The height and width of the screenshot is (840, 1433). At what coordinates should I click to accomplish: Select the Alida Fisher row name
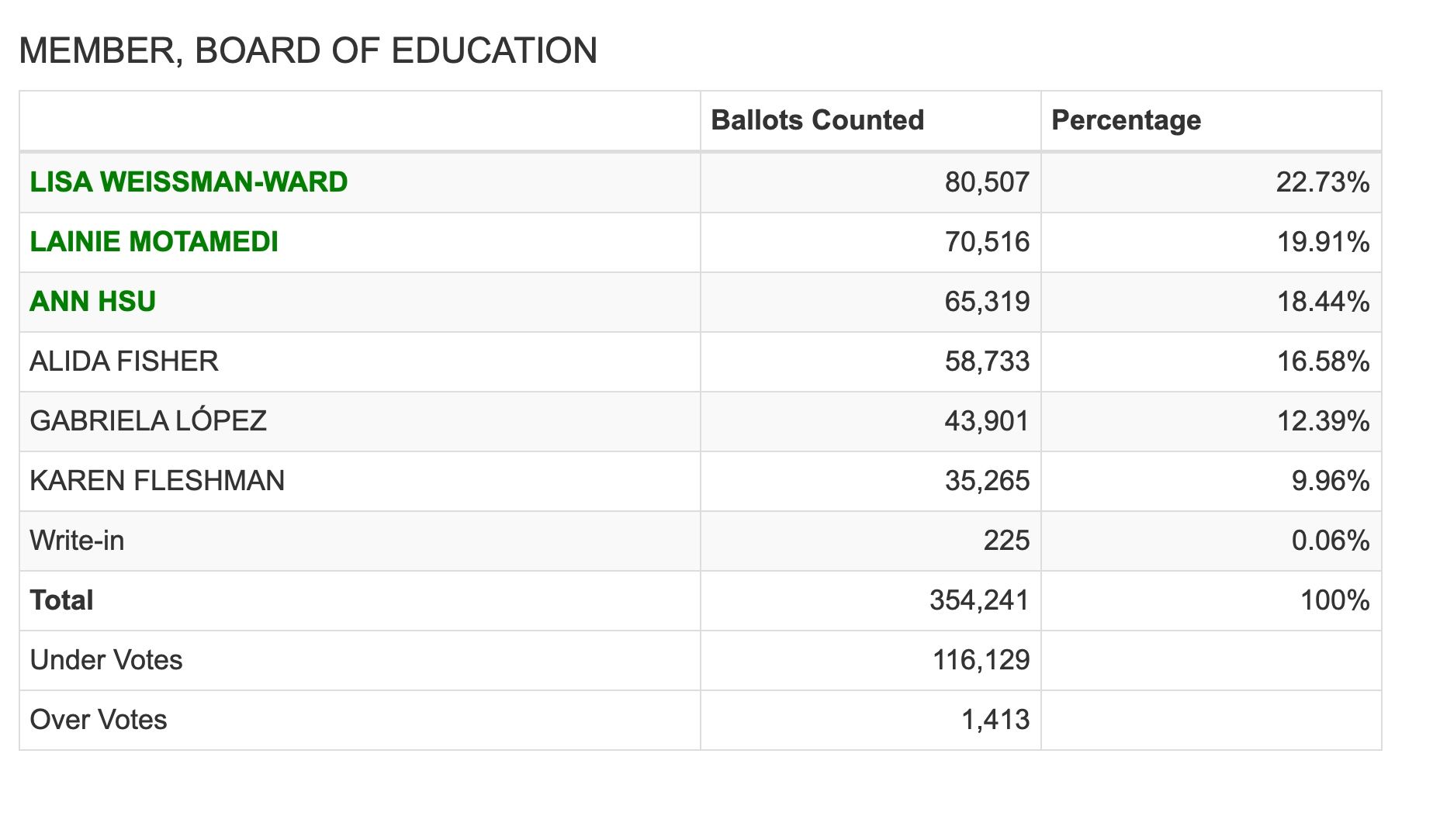click(124, 361)
